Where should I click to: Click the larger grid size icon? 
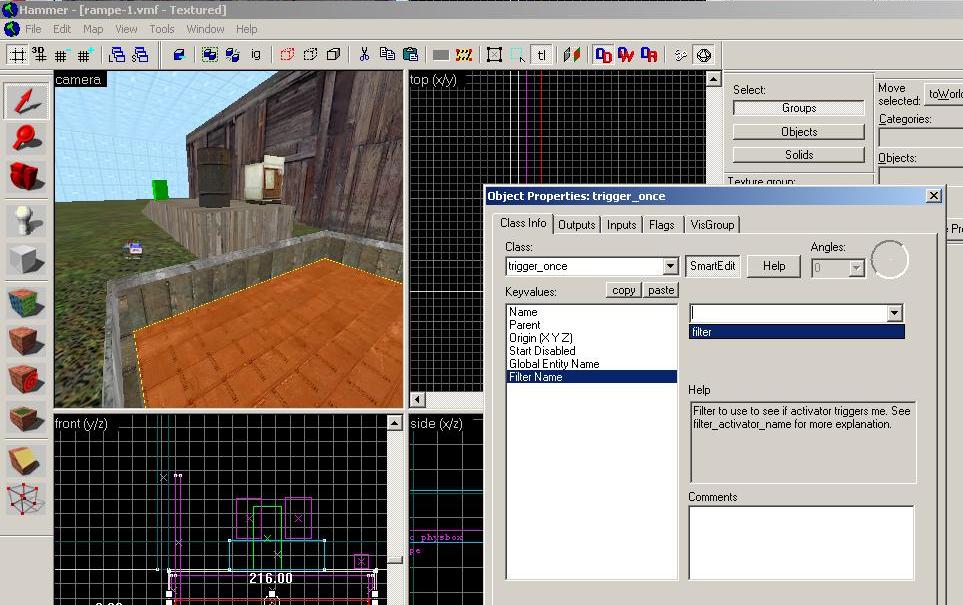pos(84,55)
